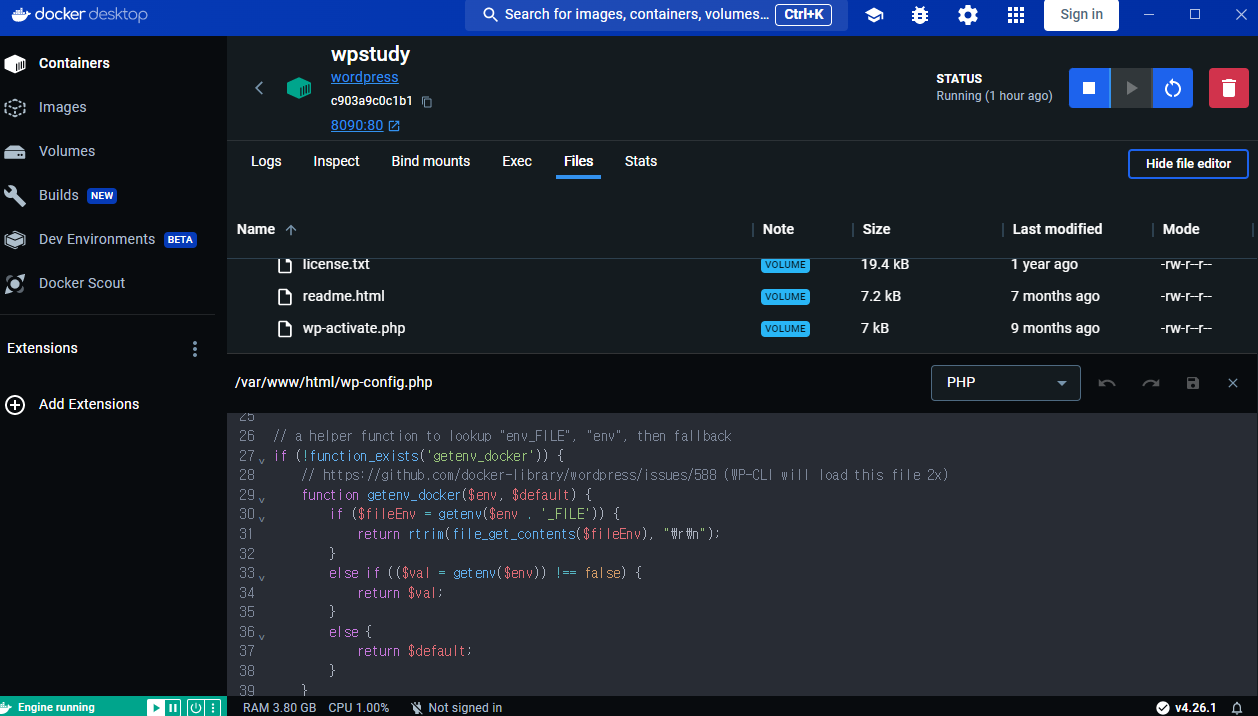This screenshot has width=1258, height=716.
Task: Undo the last edit in file editor
Action: [1107, 383]
